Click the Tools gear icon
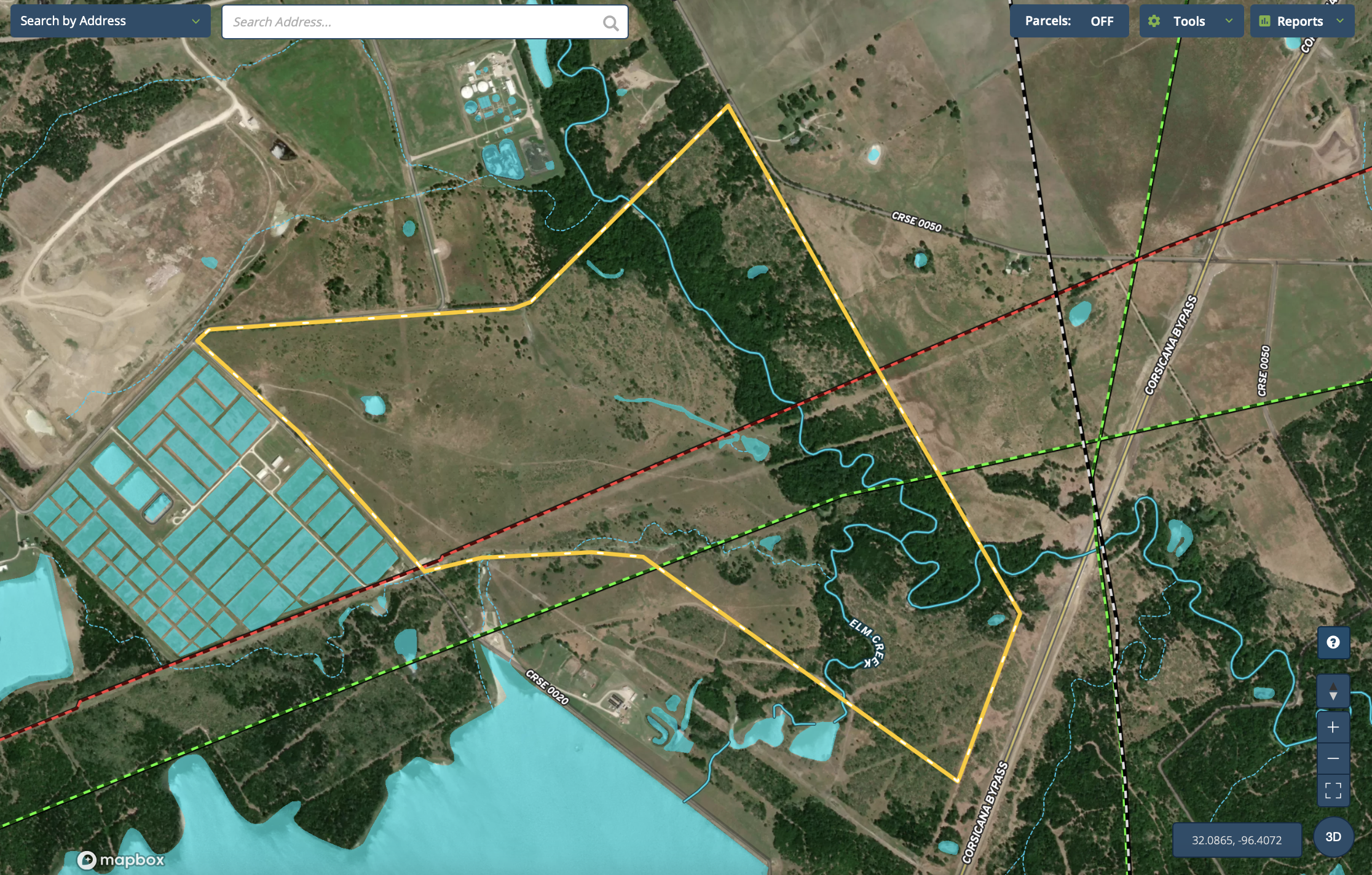 pos(1154,21)
